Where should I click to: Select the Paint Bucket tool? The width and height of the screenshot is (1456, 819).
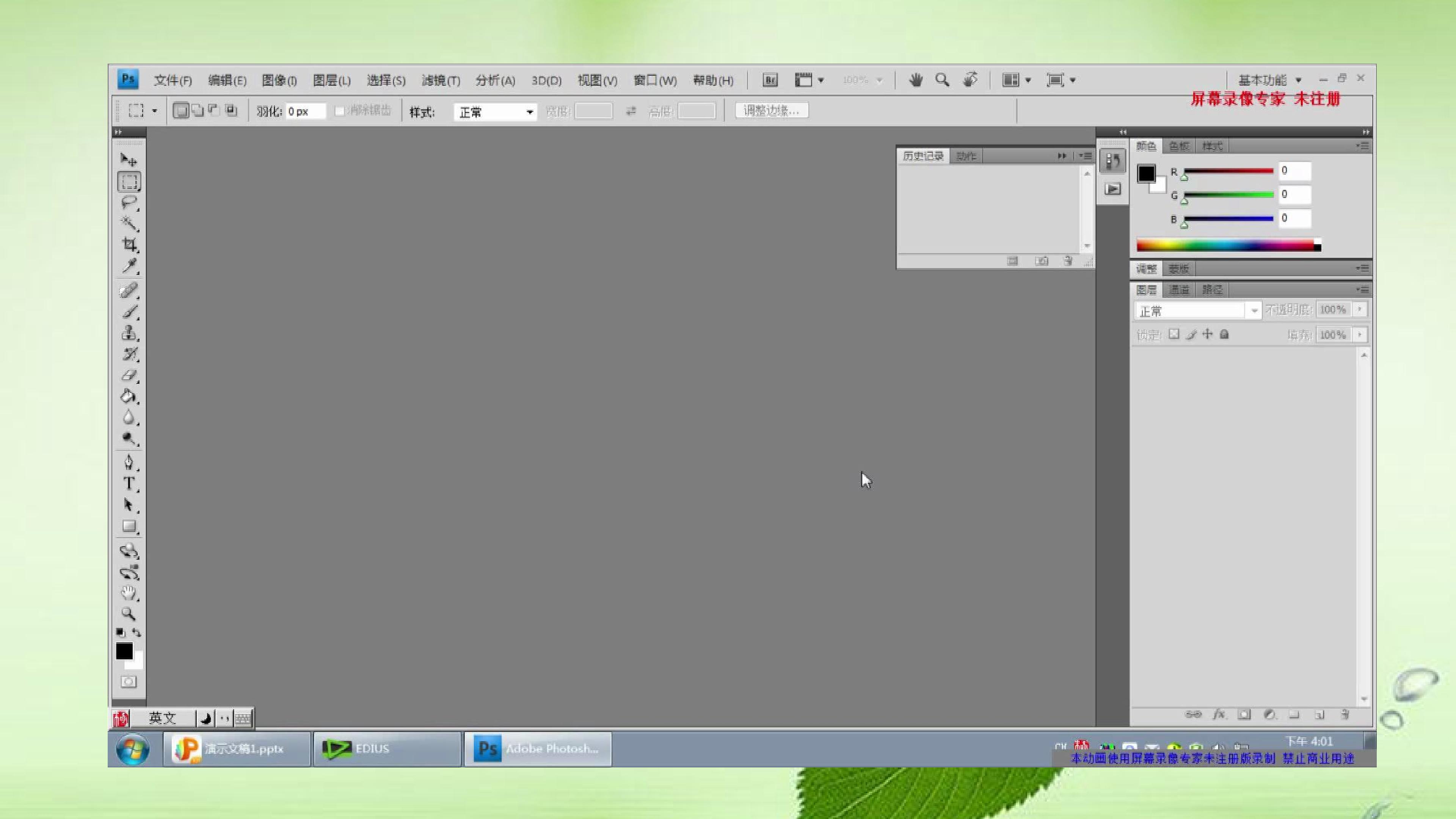pyautogui.click(x=129, y=396)
